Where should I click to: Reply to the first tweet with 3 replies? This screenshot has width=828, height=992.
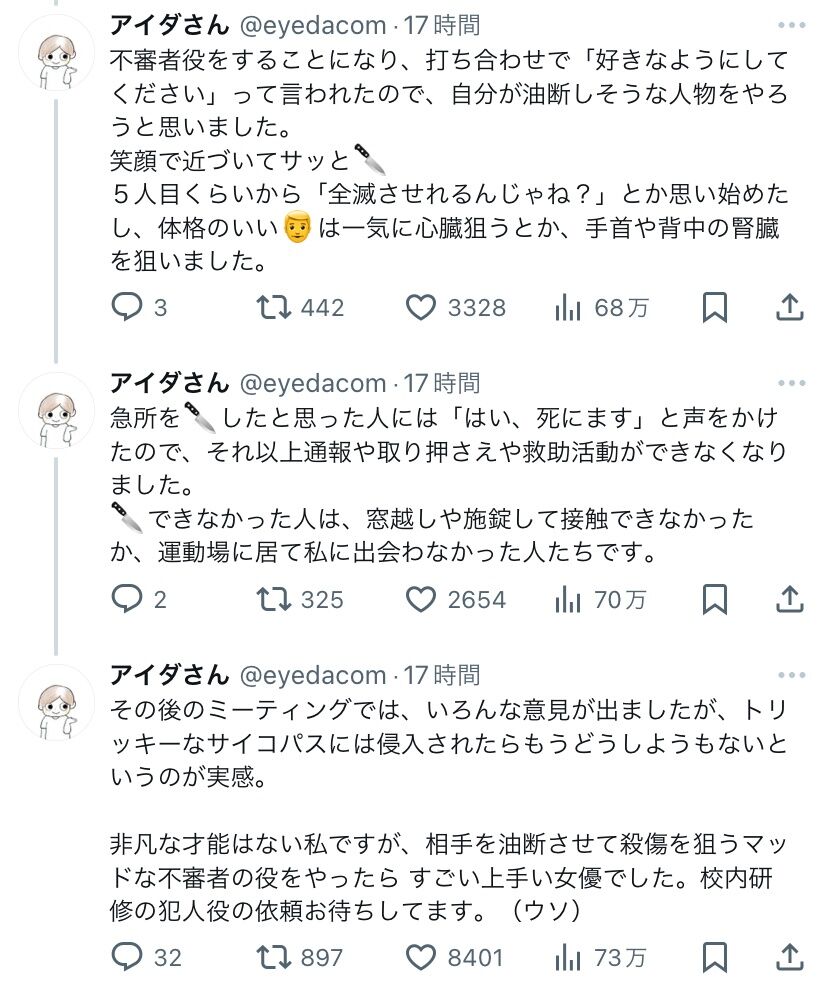126,307
